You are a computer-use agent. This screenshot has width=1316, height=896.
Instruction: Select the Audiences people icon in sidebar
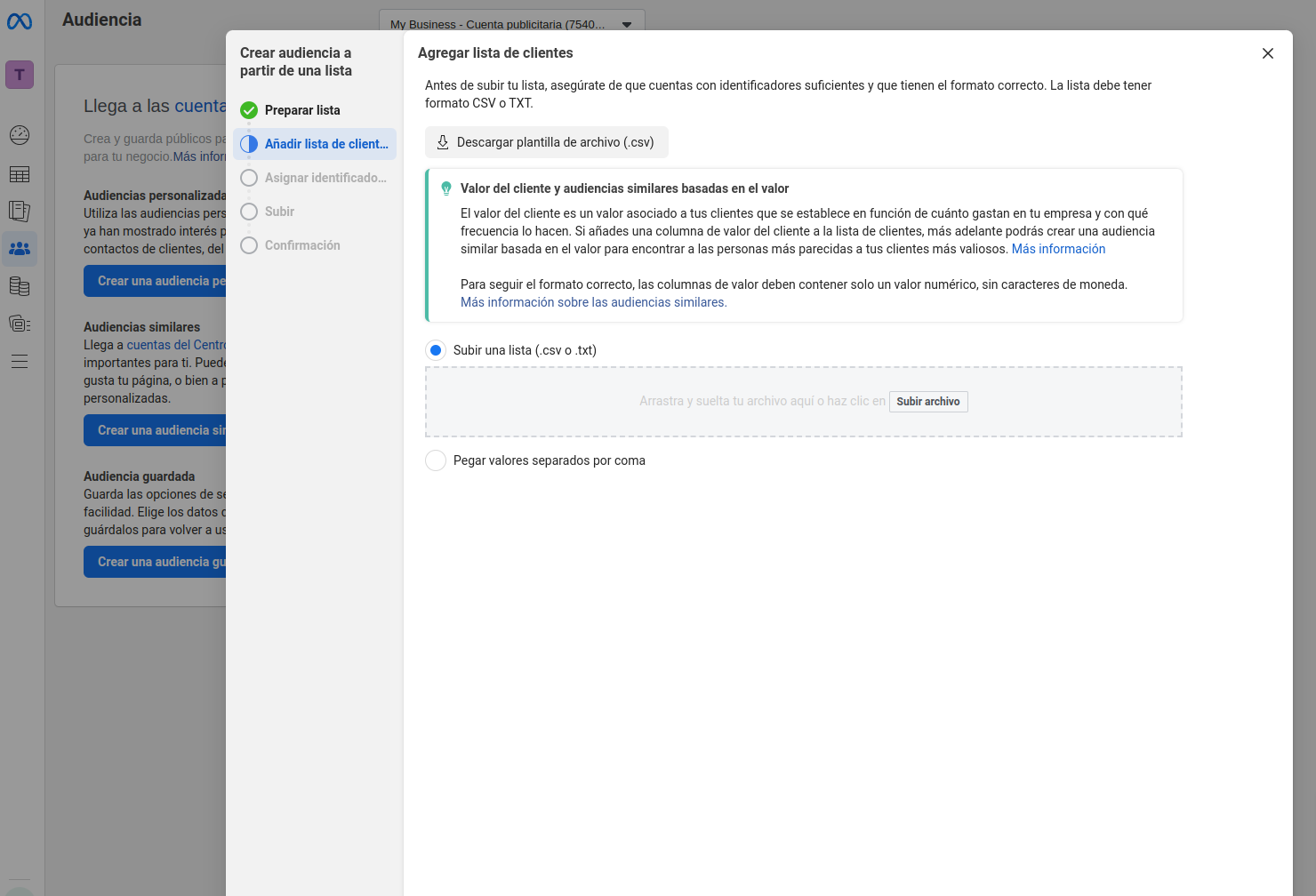point(20,249)
